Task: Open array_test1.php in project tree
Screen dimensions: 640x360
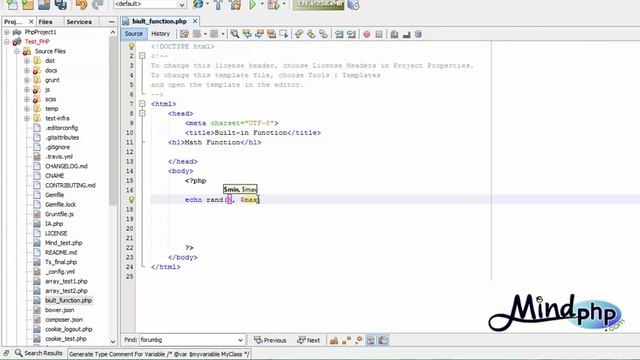Action: click(x=66, y=281)
